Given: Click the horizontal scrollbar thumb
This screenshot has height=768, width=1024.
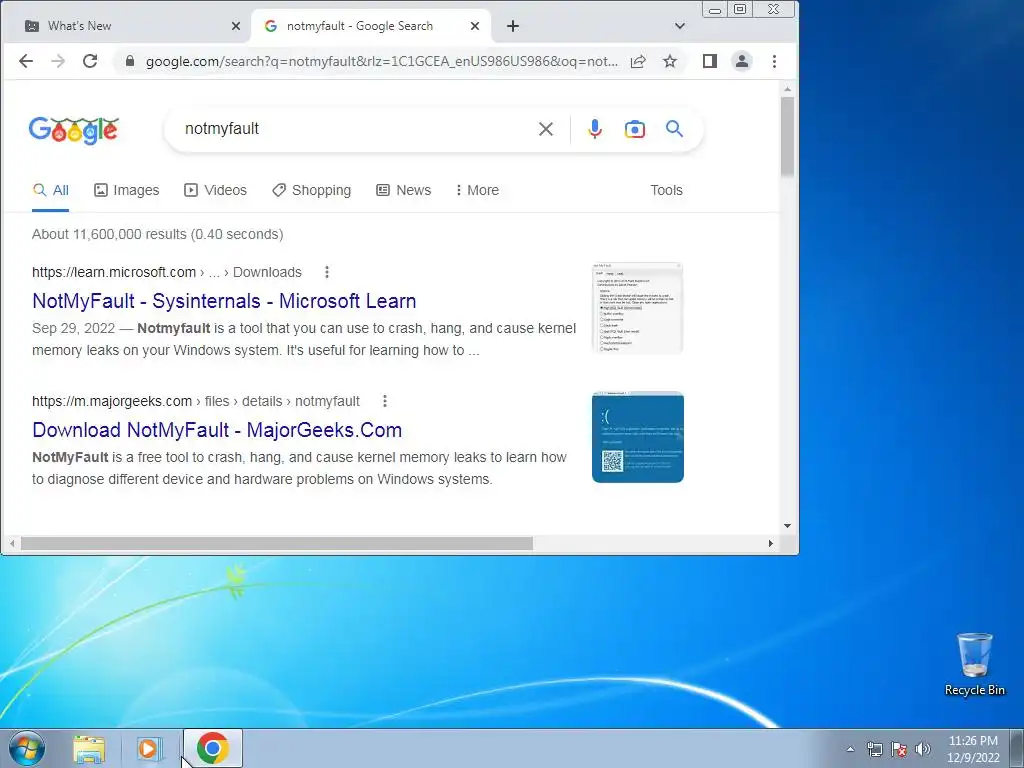Looking at the screenshot, I should pos(277,543).
